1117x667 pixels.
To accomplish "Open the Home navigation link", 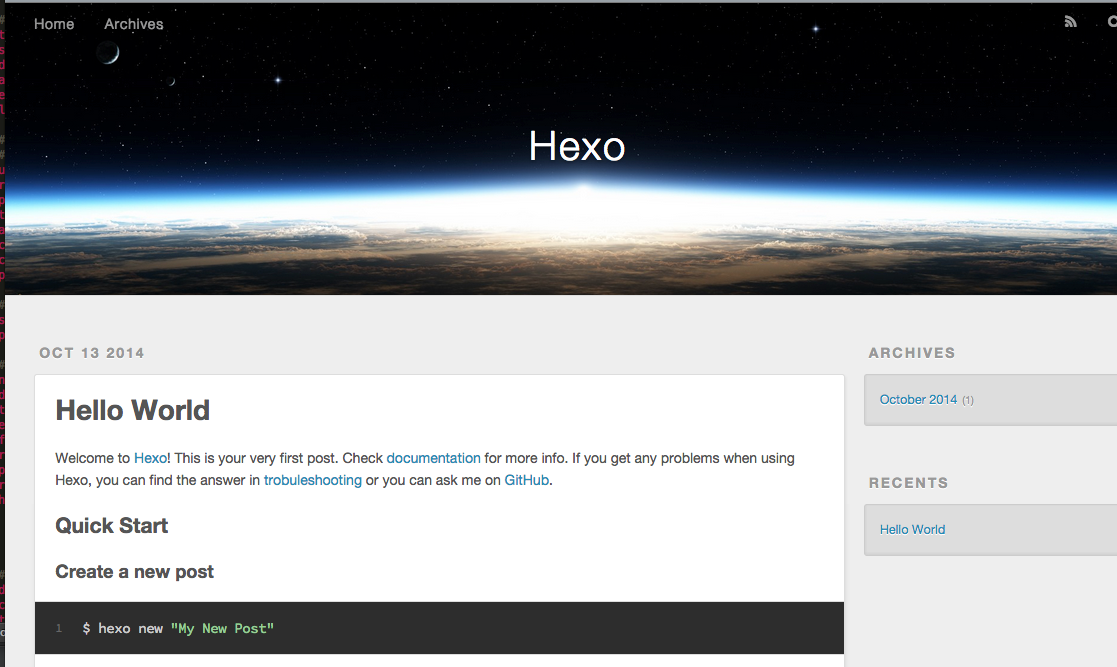I will pos(54,24).
